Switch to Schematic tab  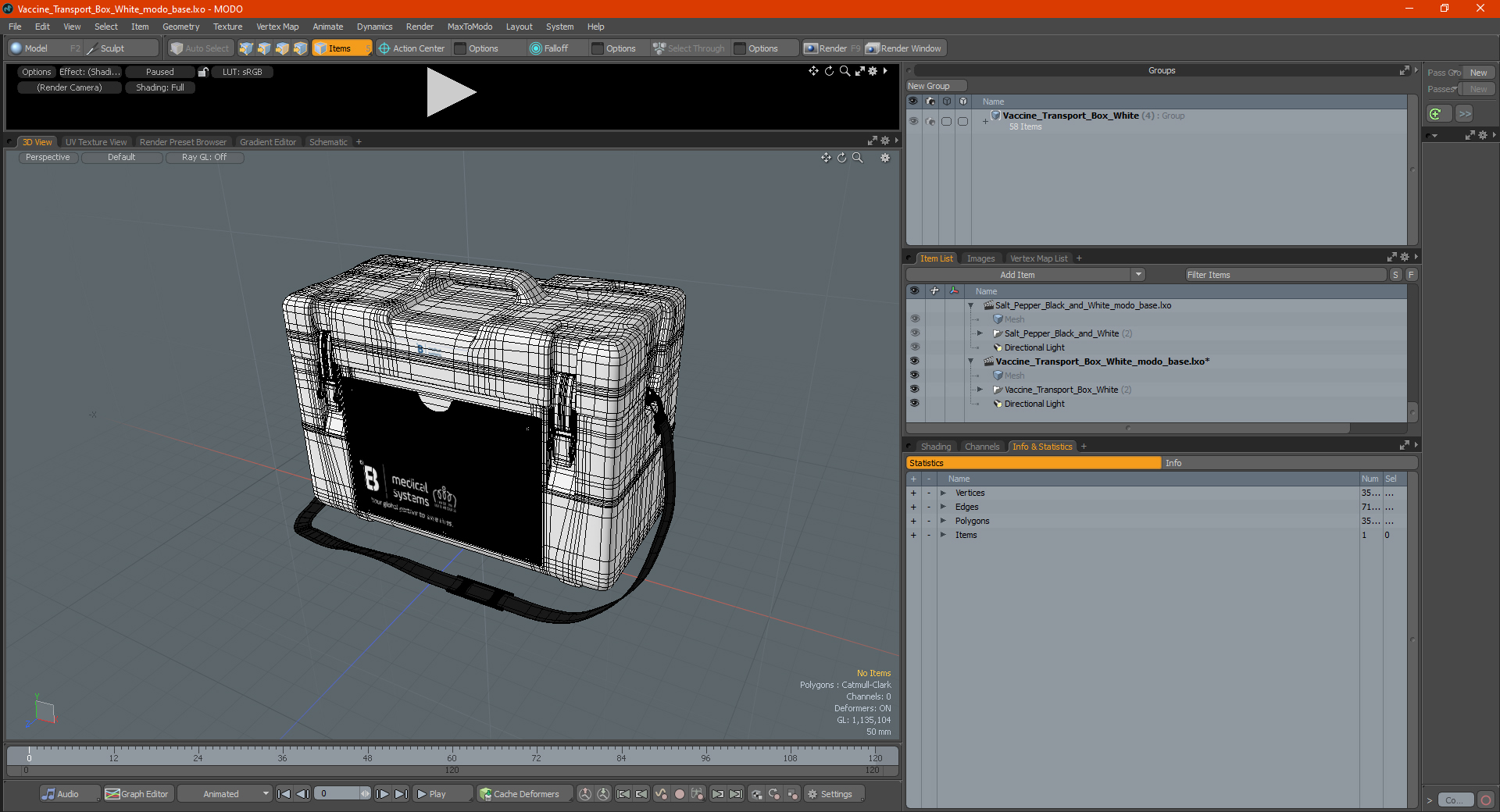[328, 142]
